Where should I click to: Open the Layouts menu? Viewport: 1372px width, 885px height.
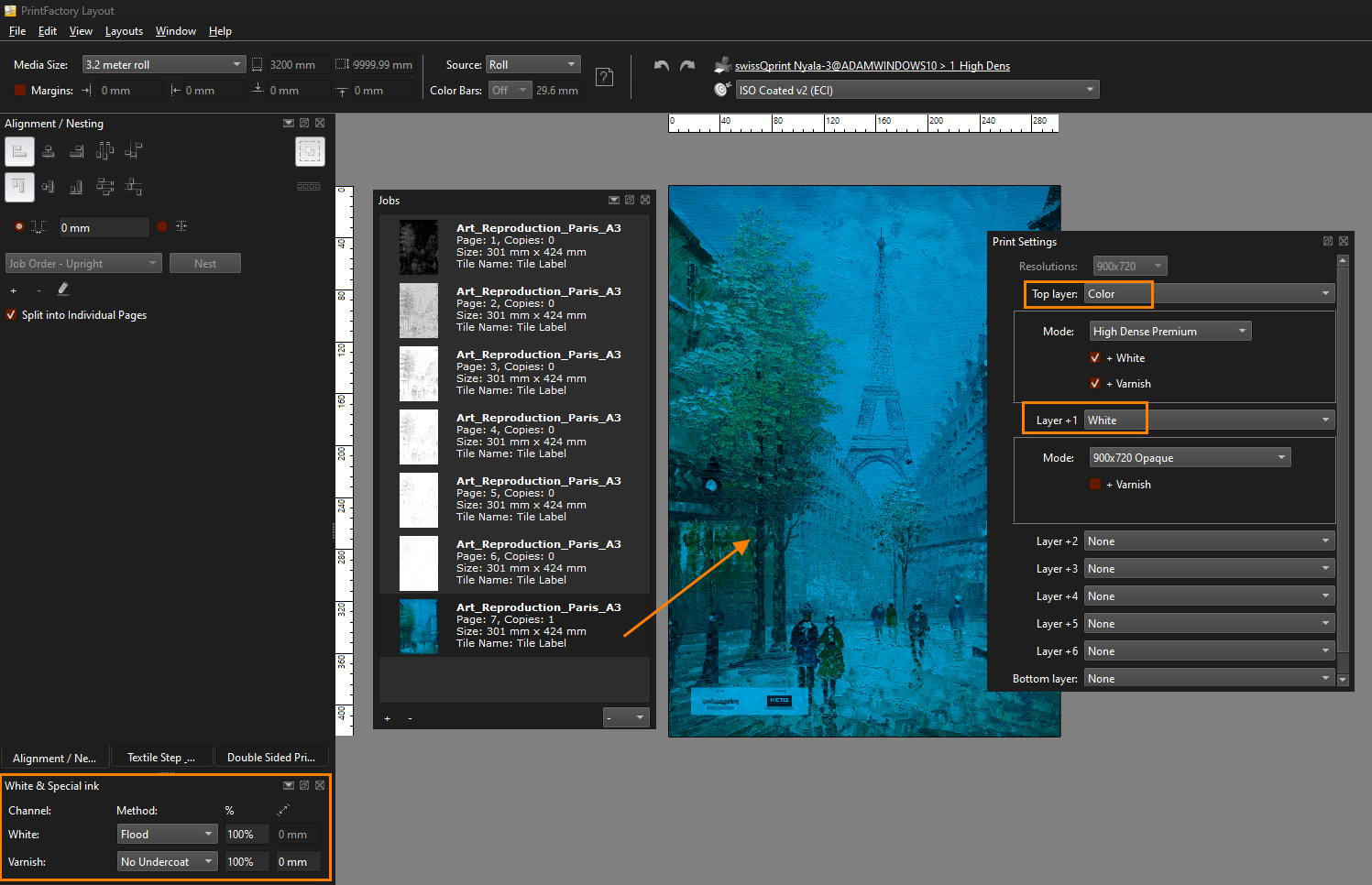(124, 30)
